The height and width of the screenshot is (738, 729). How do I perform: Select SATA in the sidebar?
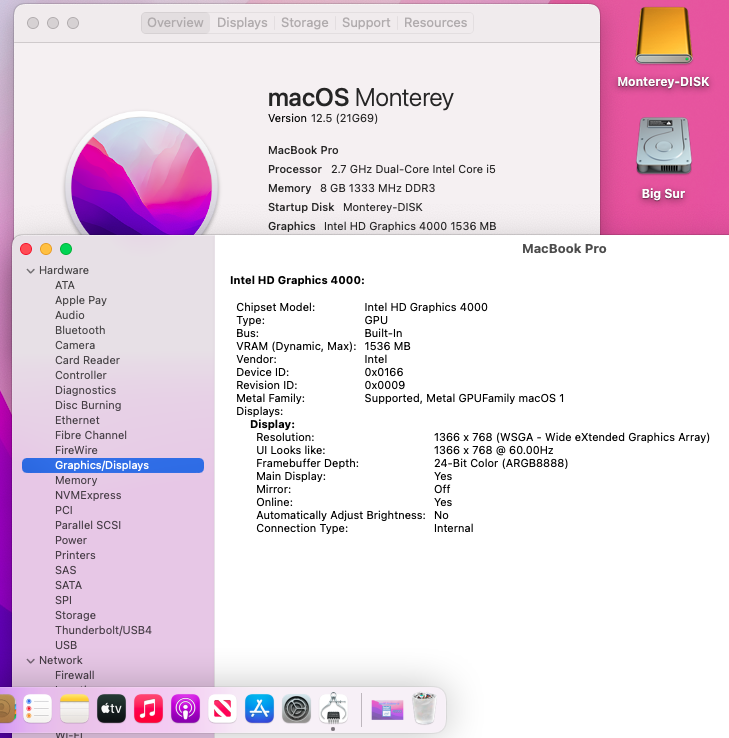[x=69, y=586]
